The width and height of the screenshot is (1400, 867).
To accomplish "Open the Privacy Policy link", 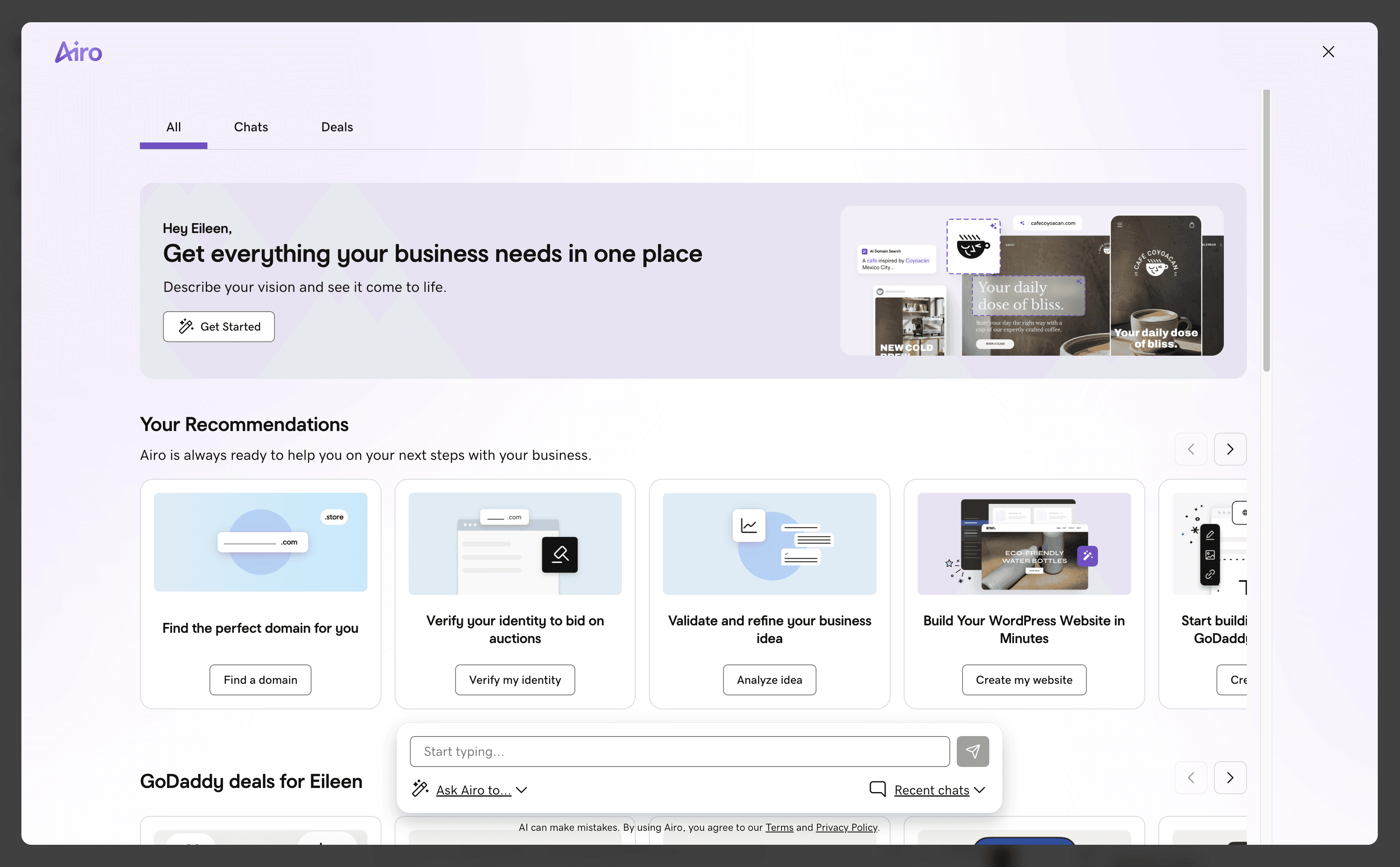I will tap(847, 827).
